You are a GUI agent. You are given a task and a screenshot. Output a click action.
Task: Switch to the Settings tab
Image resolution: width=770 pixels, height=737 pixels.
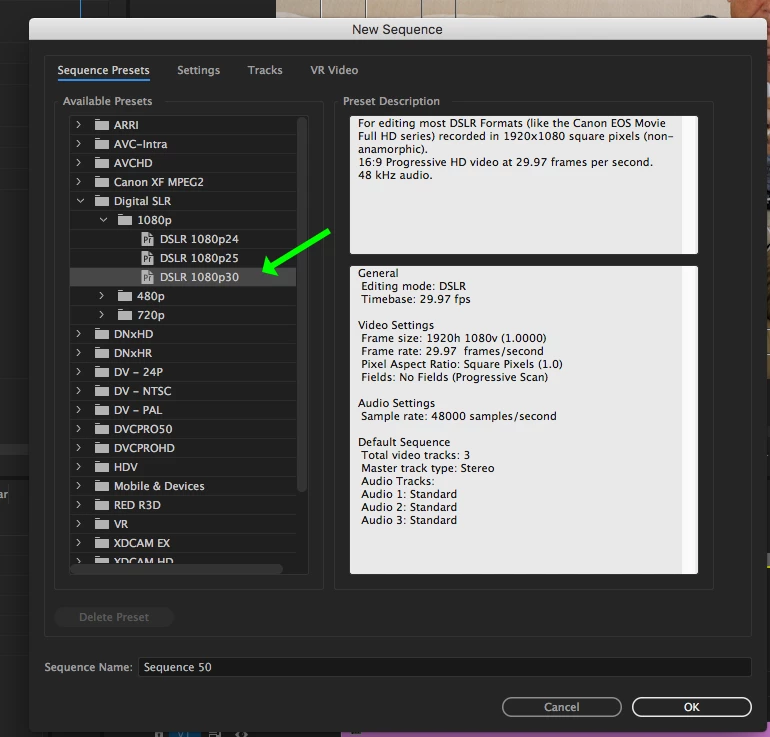[x=198, y=70]
